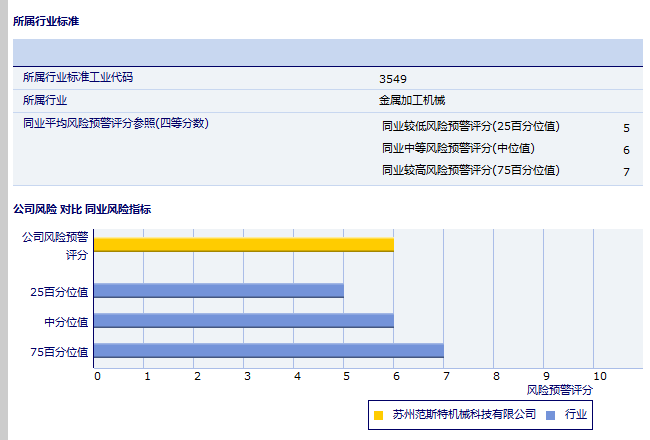Click the 风险预警评分 x-axis title
This screenshot has width=650, height=440.
(x=559, y=389)
